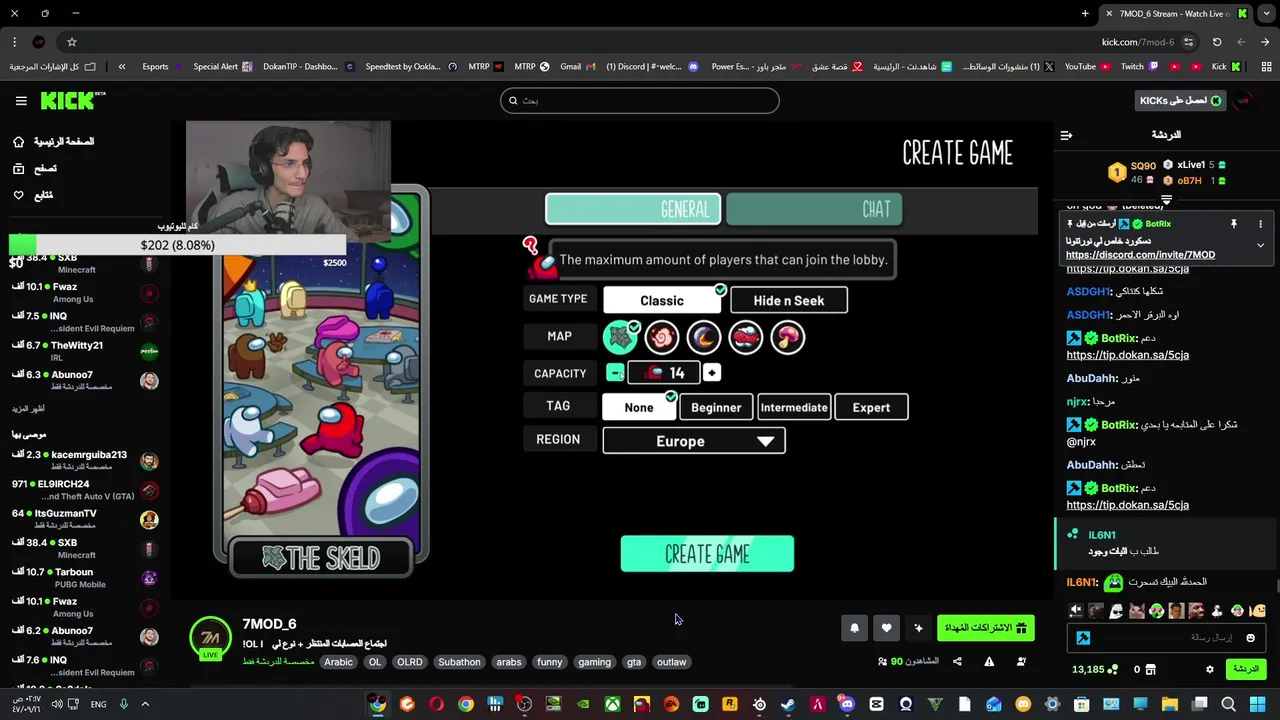Screen dimensions: 1280x720
Task: Follow 7MOD_6 using the heart button
Action: (886, 628)
